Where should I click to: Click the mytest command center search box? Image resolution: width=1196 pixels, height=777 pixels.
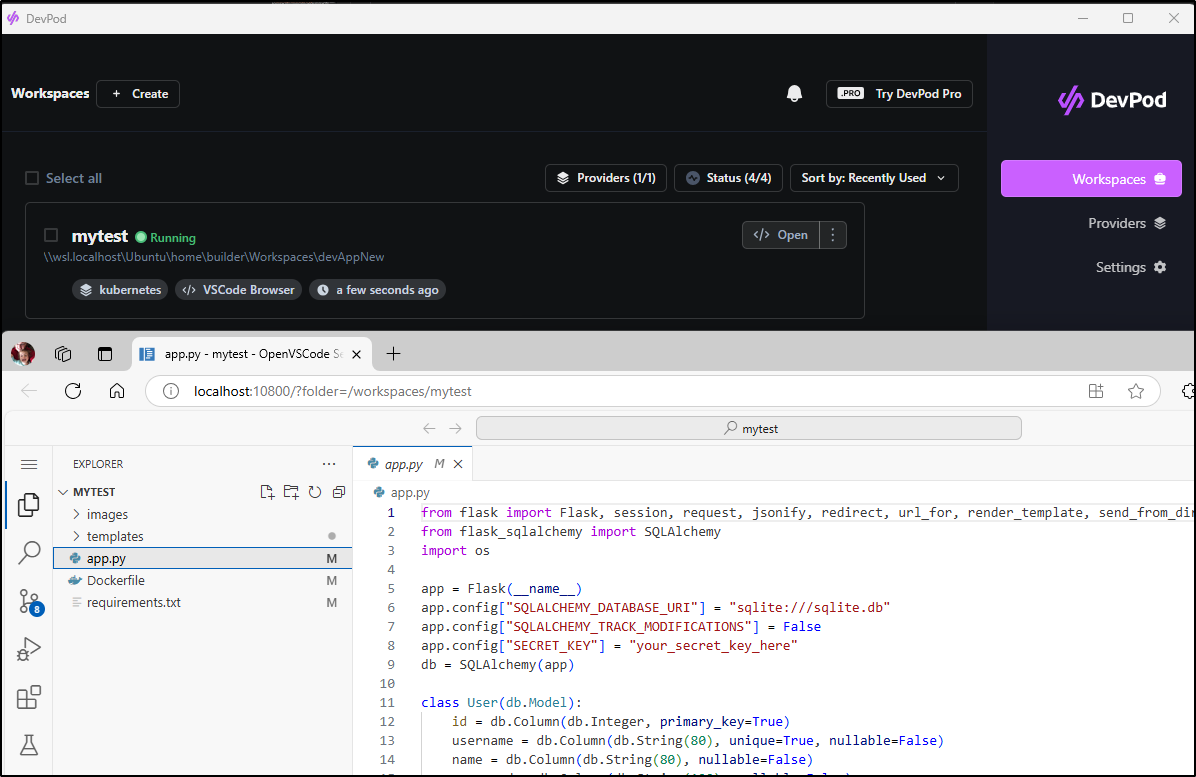tap(748, 429)
